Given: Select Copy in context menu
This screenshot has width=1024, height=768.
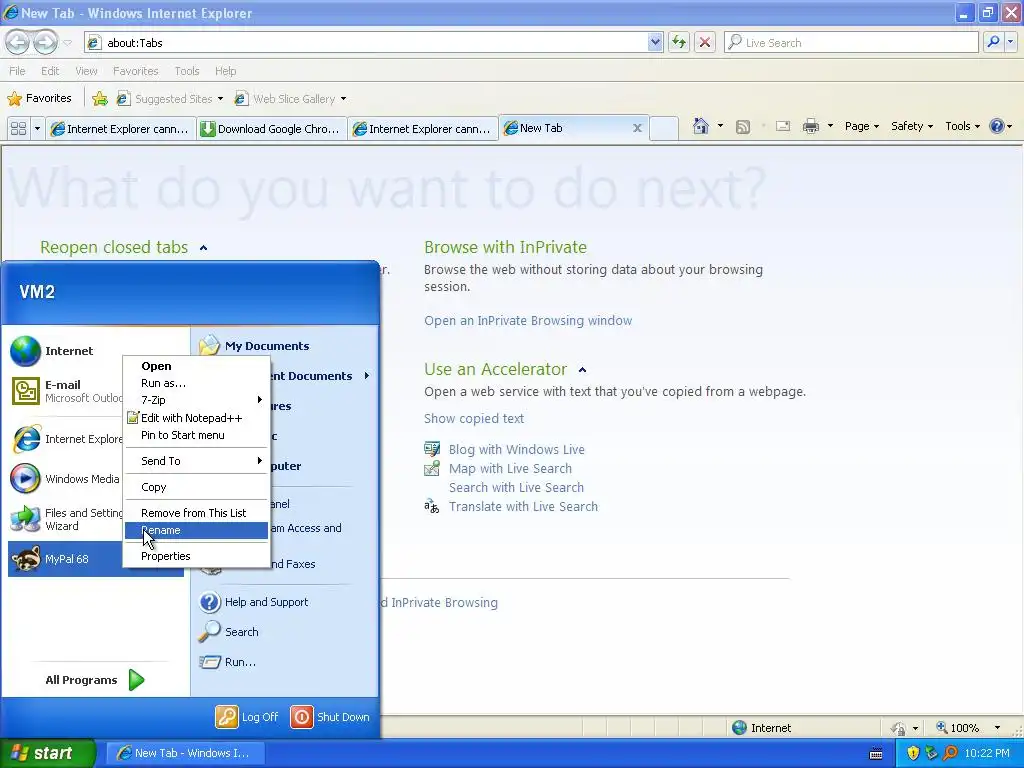Looking at the screenshot, I should [x=196, y=487].
